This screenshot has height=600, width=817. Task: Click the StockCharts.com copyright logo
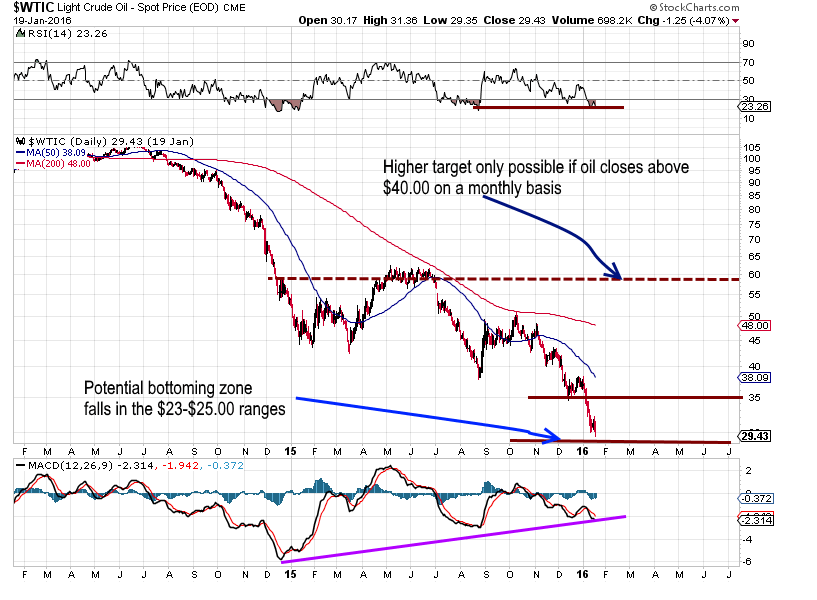coord(694,7)
